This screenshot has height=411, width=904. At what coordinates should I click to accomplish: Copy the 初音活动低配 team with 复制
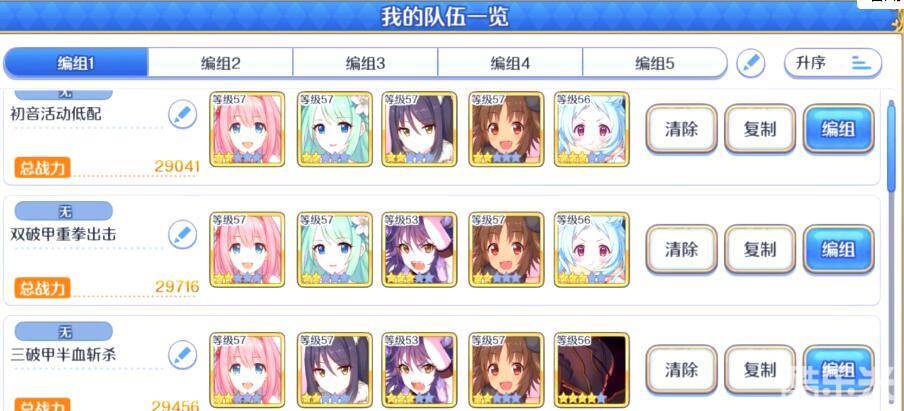click(760, 129)
